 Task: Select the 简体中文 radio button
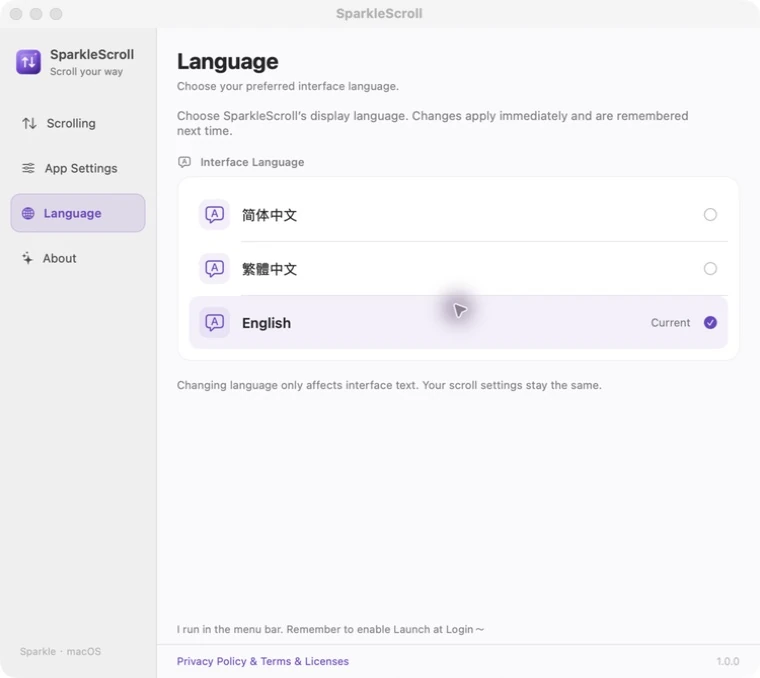pos(710,214)
